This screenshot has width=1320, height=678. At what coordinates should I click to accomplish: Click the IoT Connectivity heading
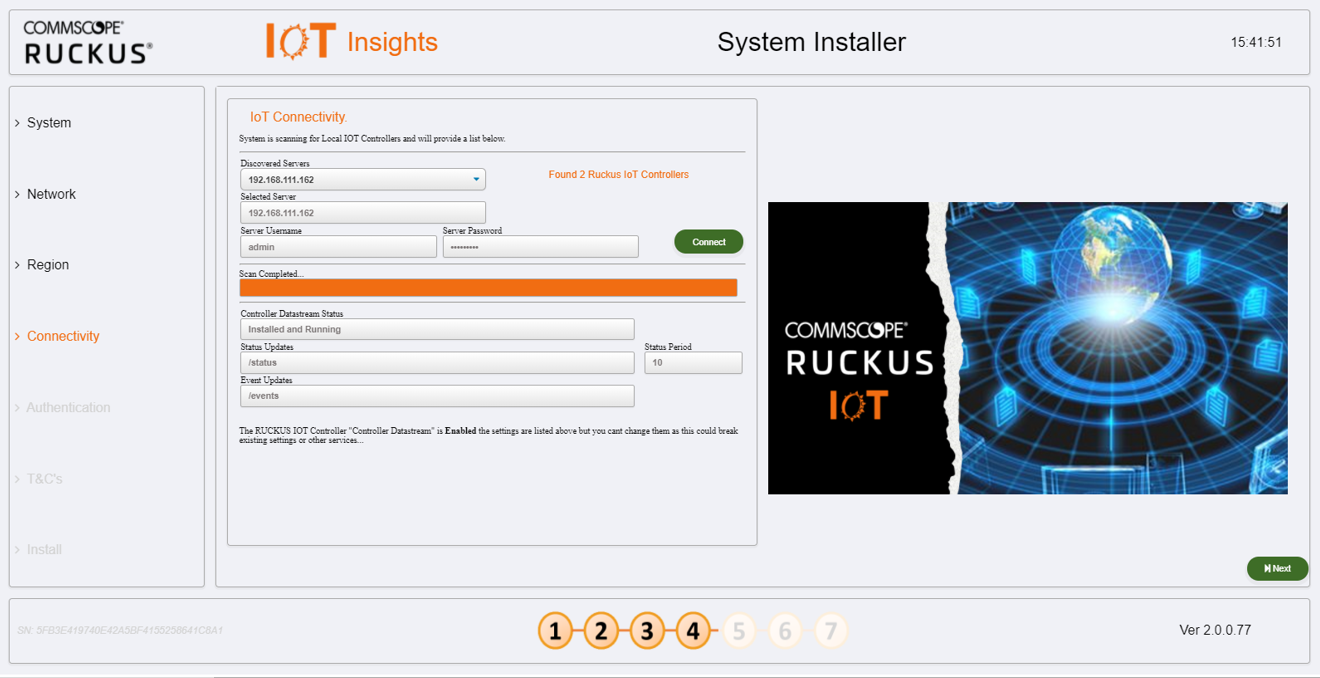click(298, 117)
